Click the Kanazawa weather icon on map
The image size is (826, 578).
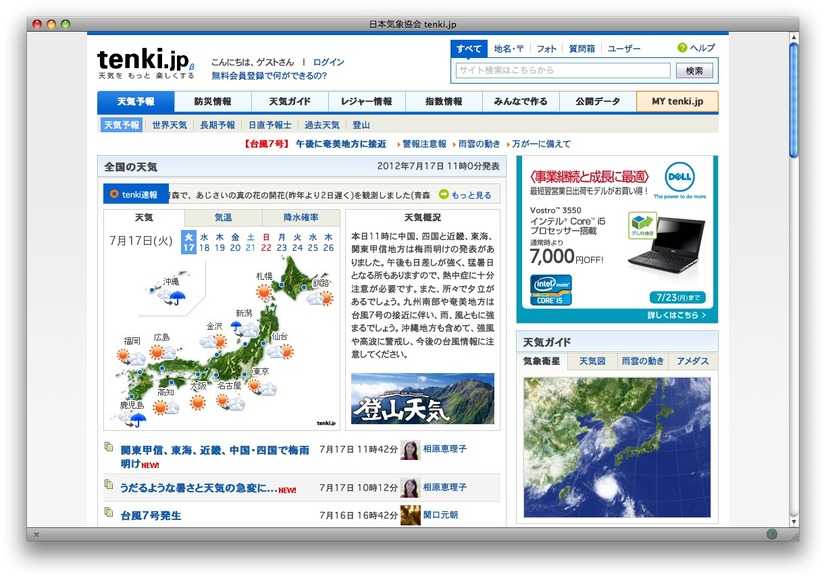[213, 341]
